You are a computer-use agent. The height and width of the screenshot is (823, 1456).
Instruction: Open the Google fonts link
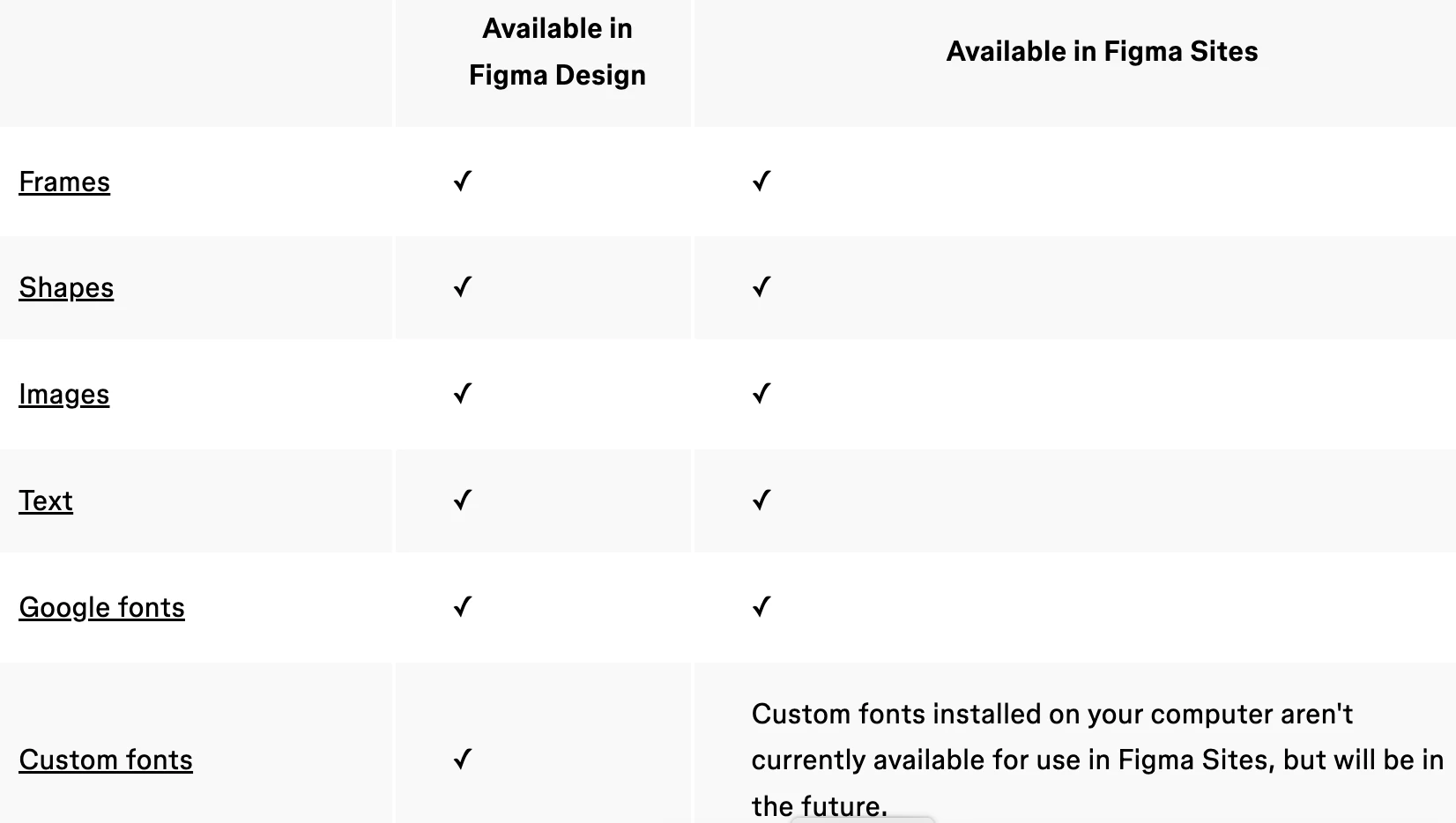pyautogui.click(x=101, y=607)
